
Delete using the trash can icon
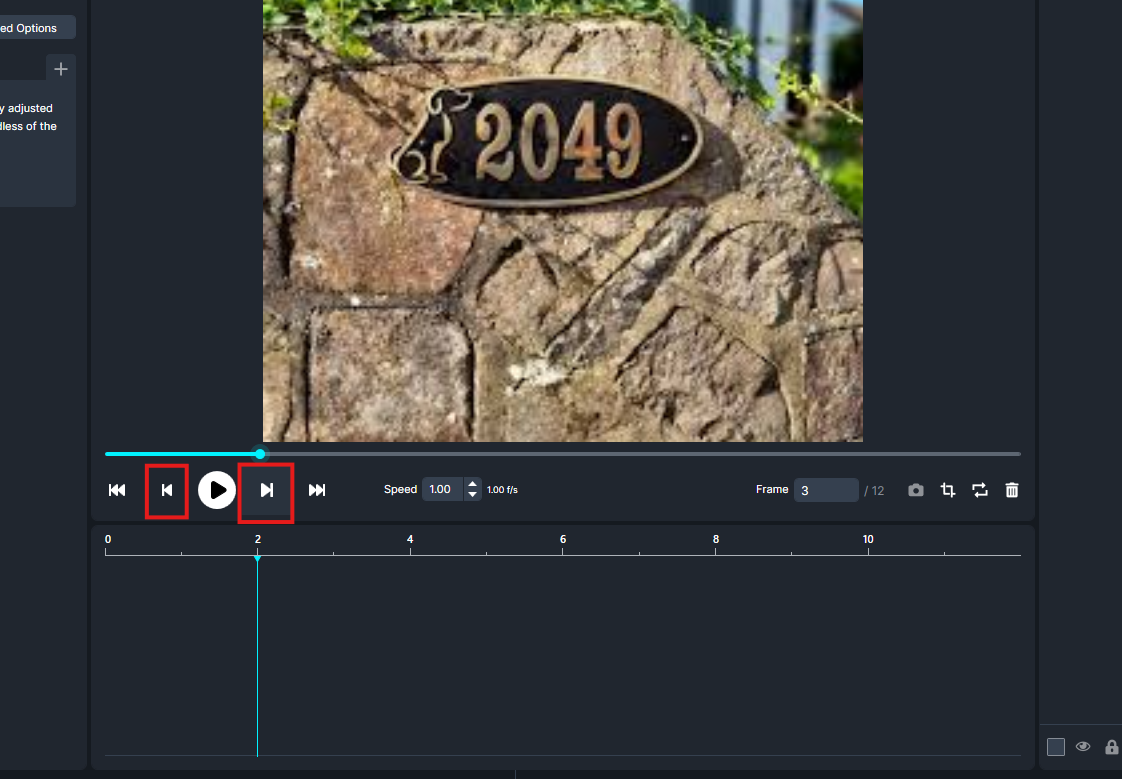1012,490
